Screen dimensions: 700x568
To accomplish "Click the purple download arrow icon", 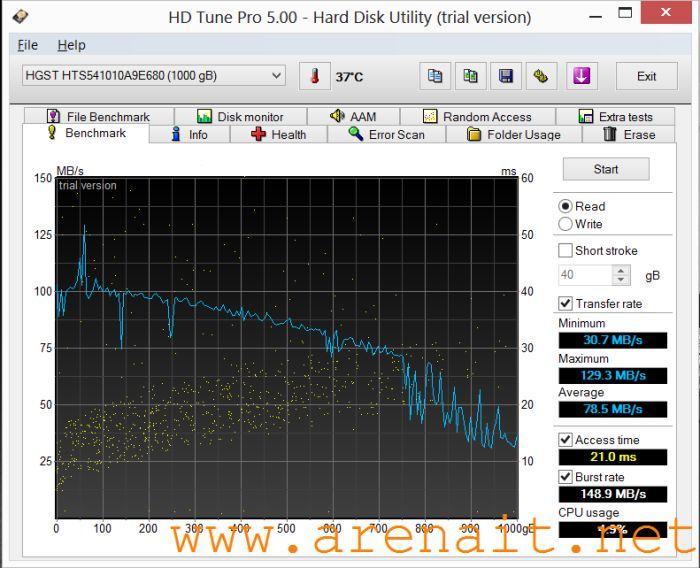I will (x=582, y=76).
